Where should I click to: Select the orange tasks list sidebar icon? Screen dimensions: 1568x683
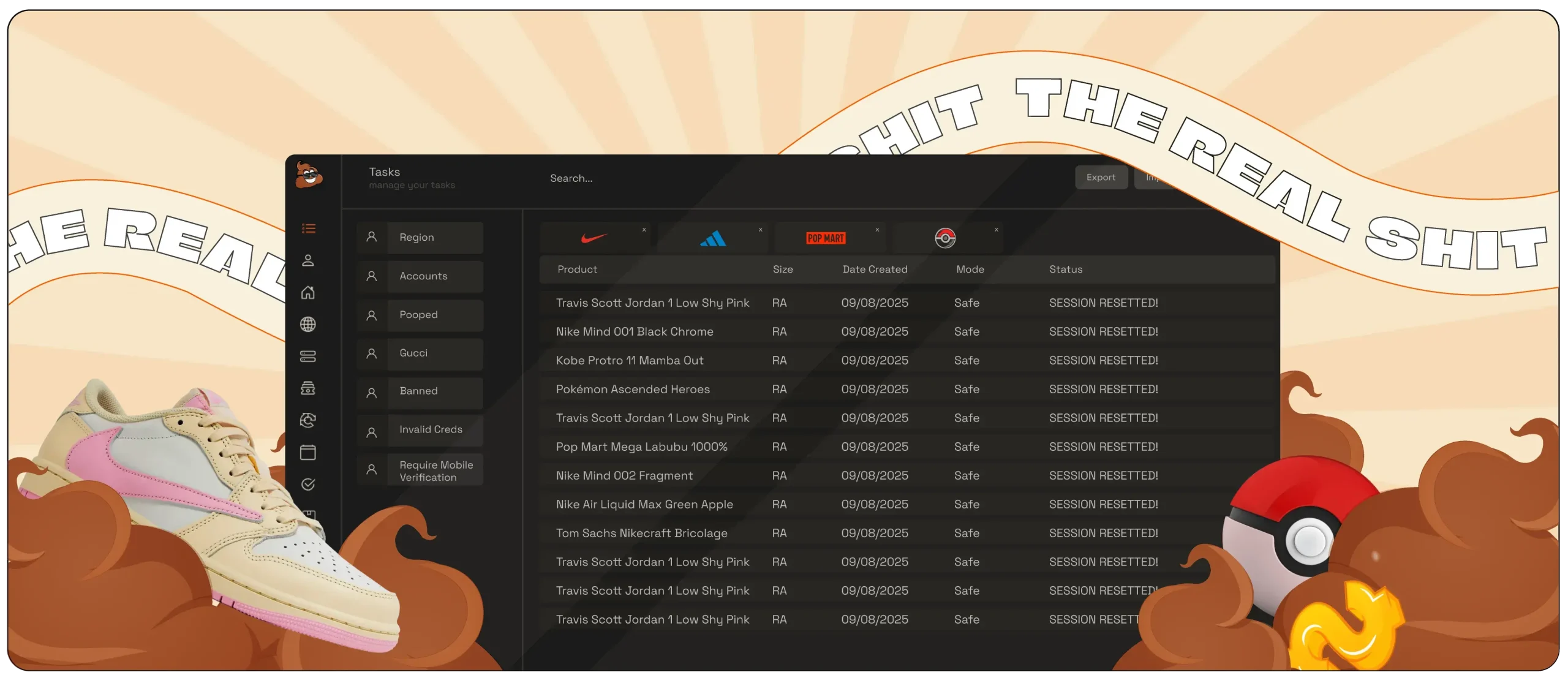pyautogui.click(x=308, y=228)
